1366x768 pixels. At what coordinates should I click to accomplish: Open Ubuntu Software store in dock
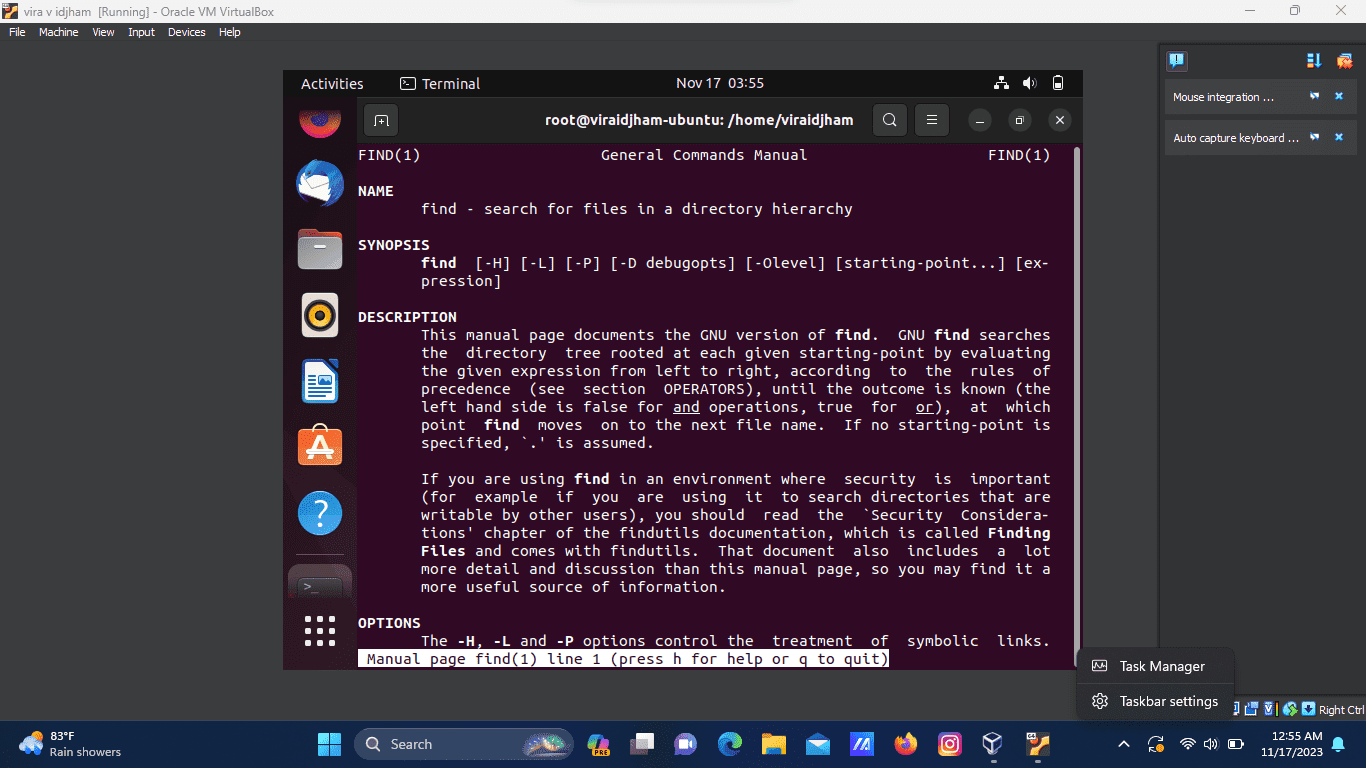coord(320,447)
